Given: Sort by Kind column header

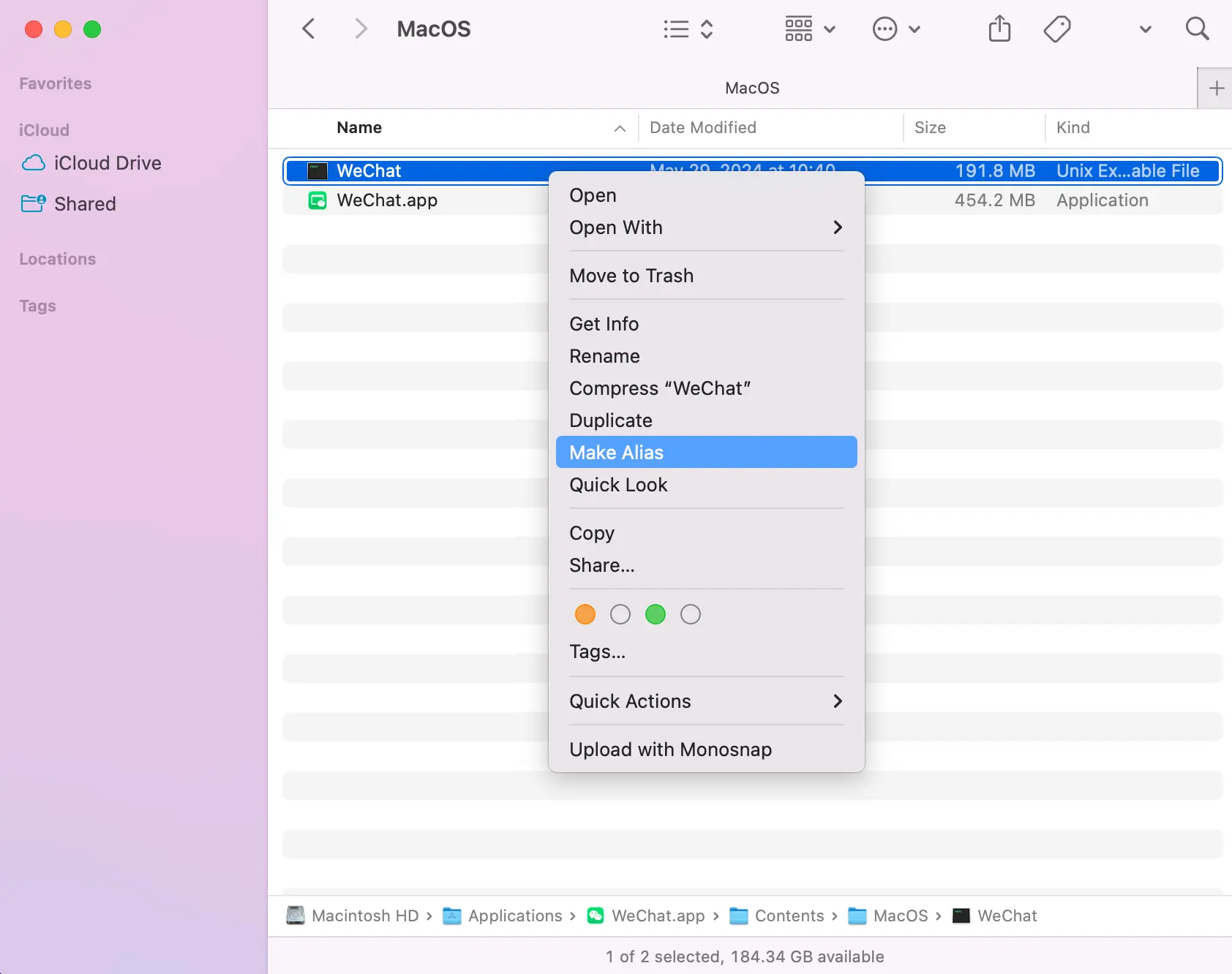Looking at the screenshot, I should pyautogui.click(x=1073, y=128).
